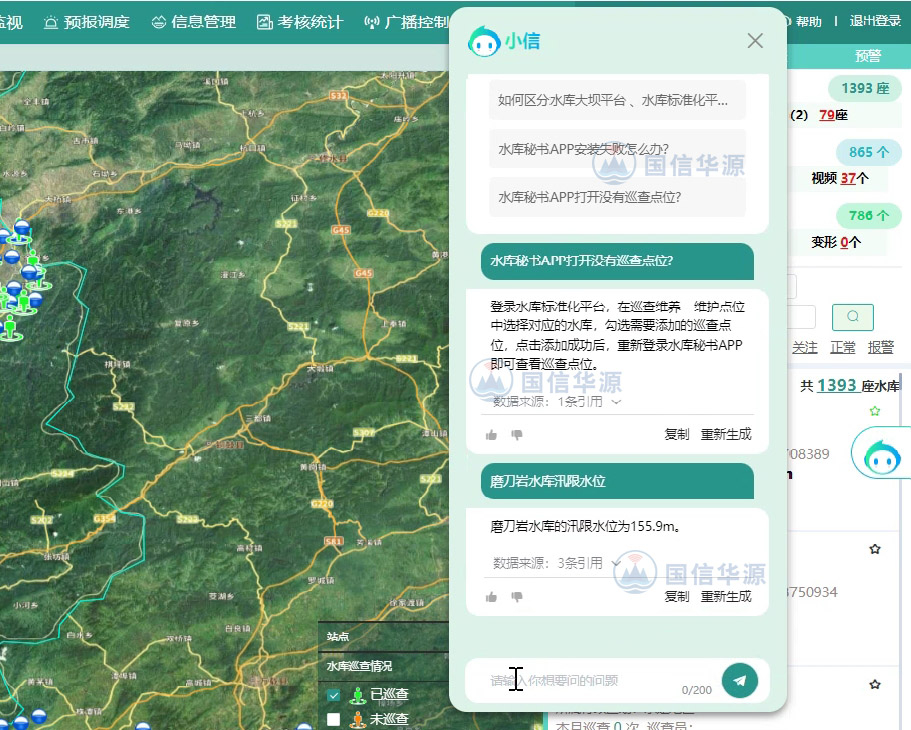Expand 数据来源 3条引用 chevron

point(616,563)
